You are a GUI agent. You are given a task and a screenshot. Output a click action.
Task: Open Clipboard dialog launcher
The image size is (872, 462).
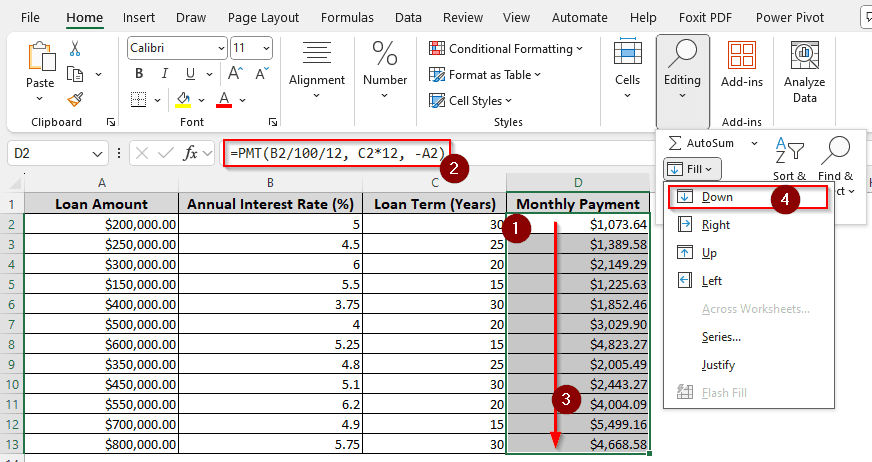coord(111,122)
